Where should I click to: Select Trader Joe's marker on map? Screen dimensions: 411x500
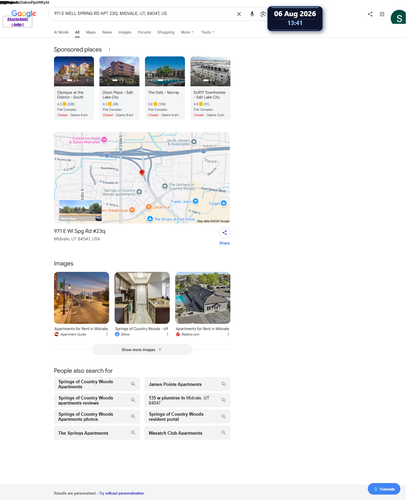pyautogui.click(x=196, y=201)
